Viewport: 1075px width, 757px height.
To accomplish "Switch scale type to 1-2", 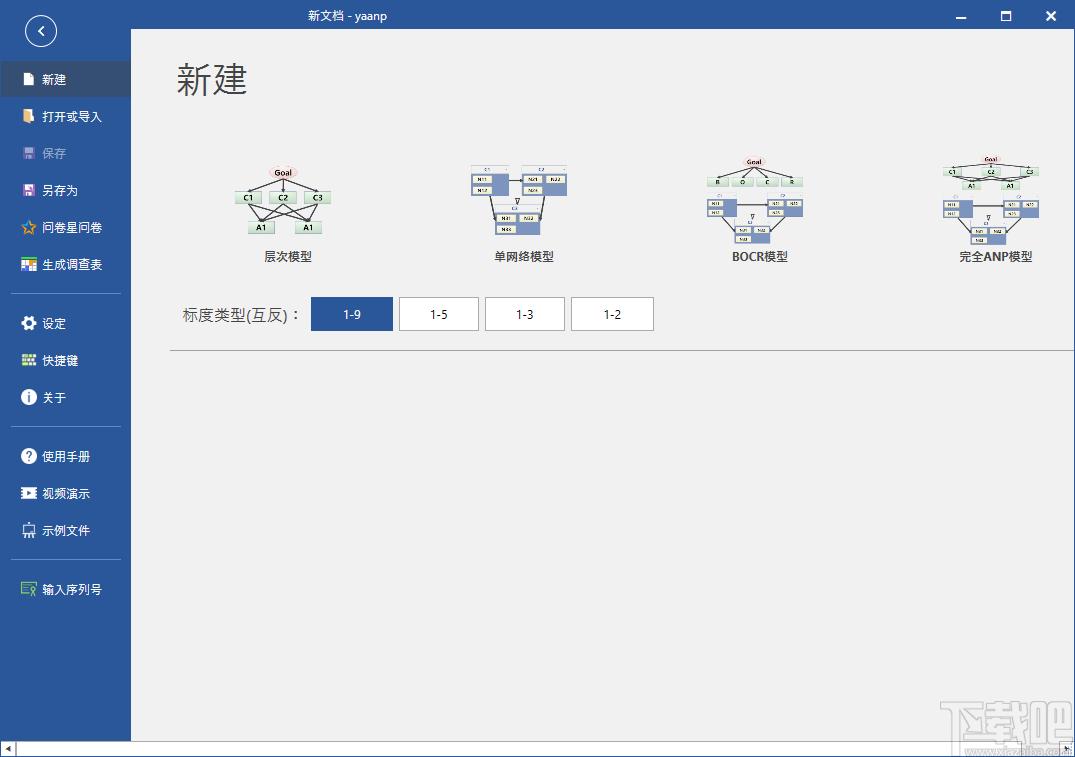I will coord(612,314).
